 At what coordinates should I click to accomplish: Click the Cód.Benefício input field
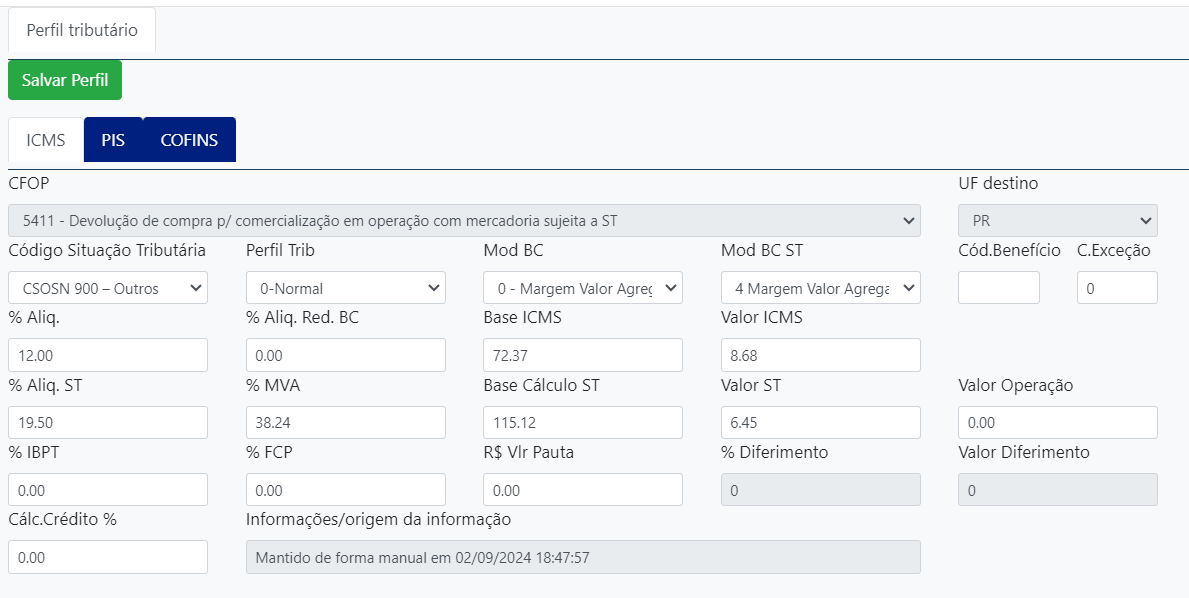coord(998,288)
